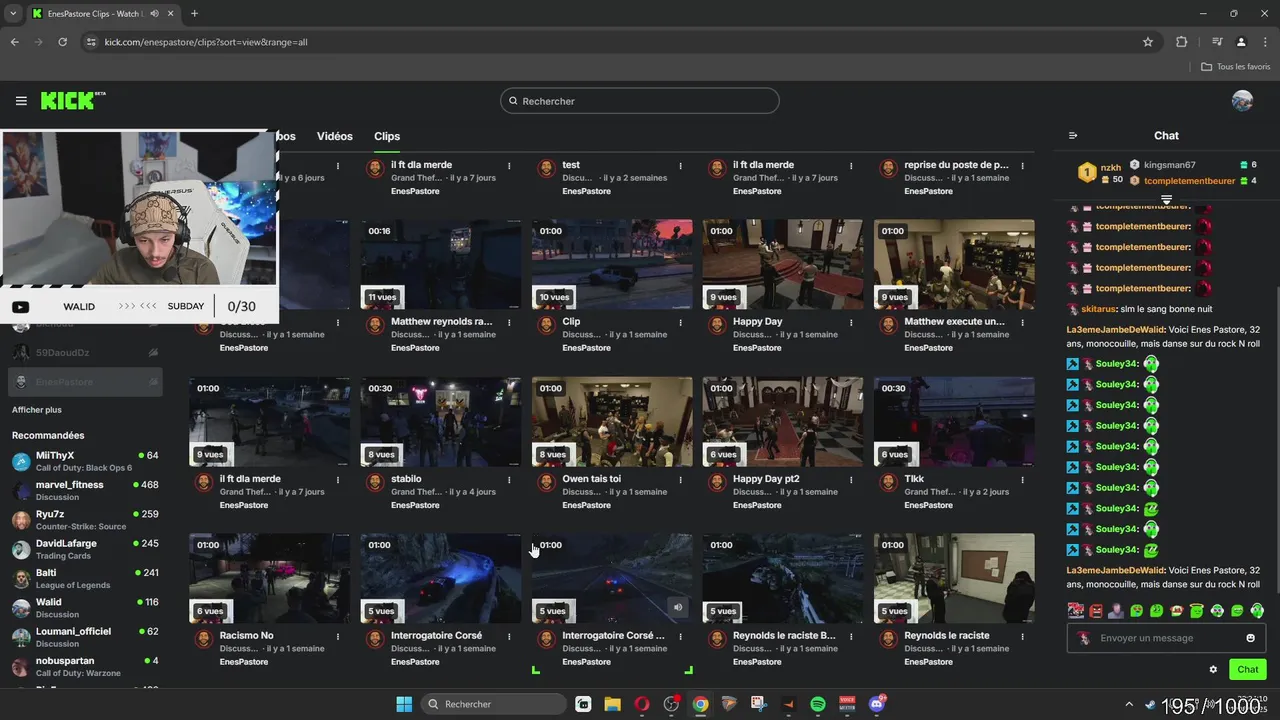Reload the current page
The width and height of the screenshot is (1280, 720).
tap(62, 42)
